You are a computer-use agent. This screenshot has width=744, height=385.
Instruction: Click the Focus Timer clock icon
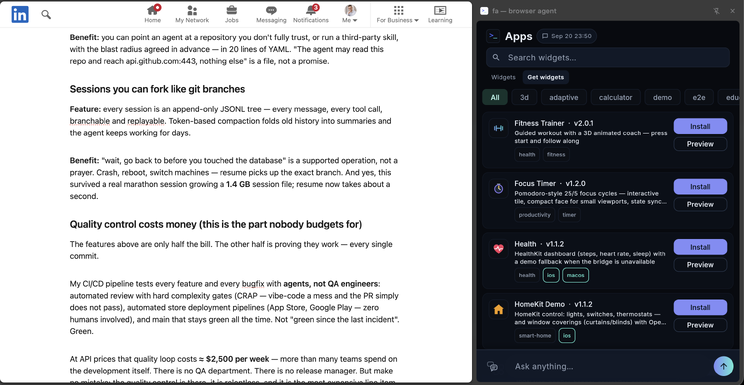(498, 188)
